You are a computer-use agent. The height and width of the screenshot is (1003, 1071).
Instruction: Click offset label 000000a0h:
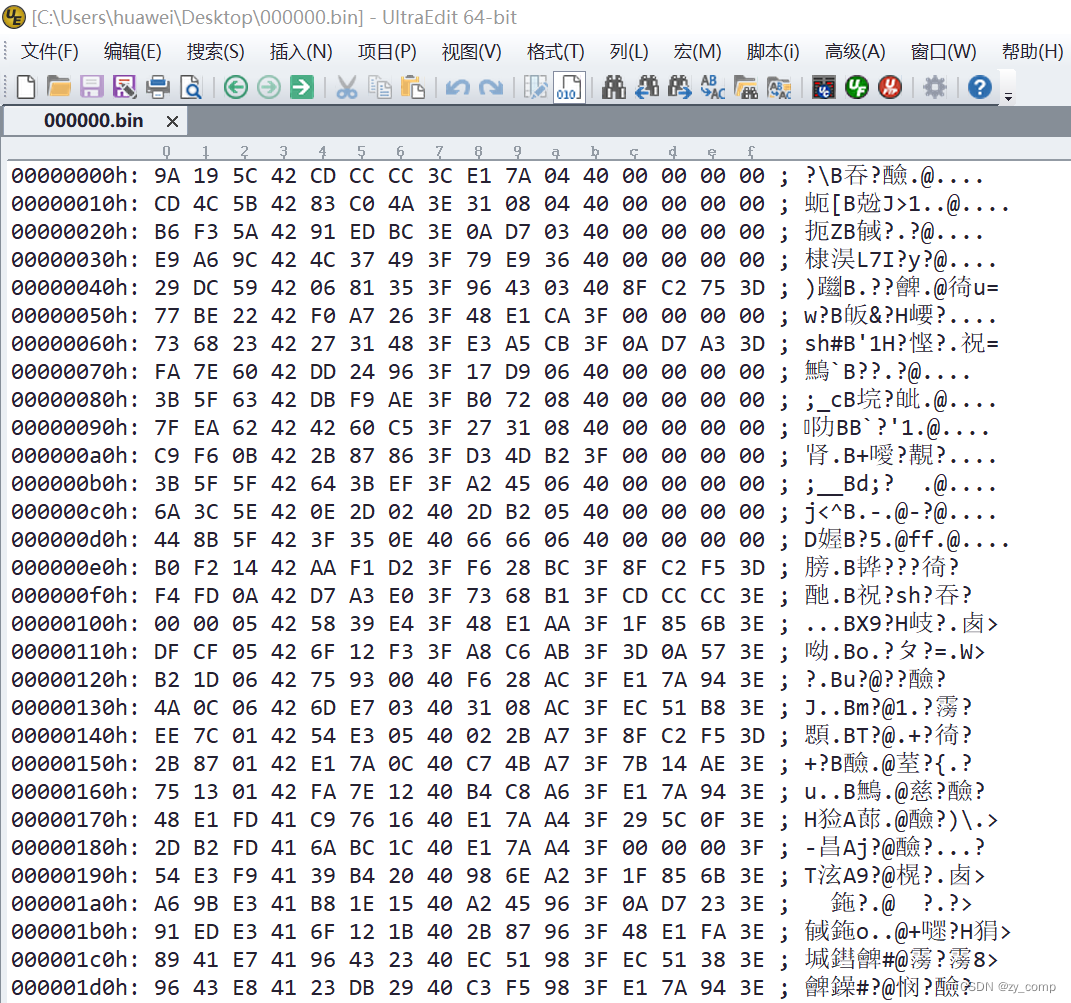click(74, 456)
